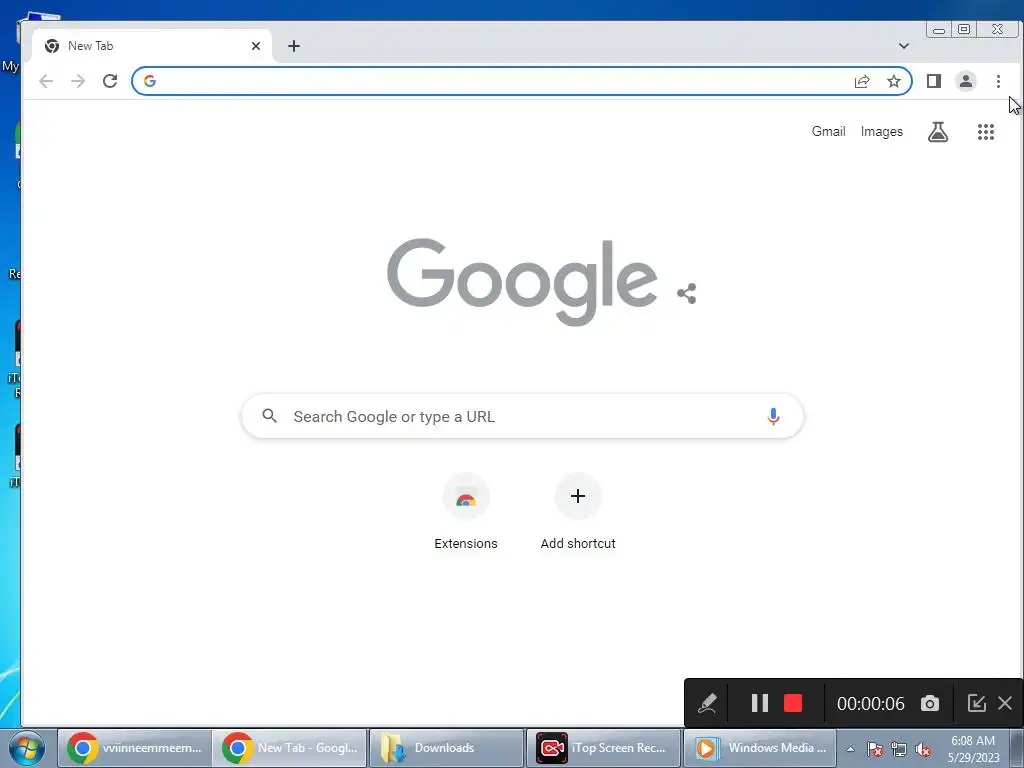Viewport: 1024px width, 768px height.
Task: Expand the tab search chevron
Action: pyautogui.click(x=904, y=46)
